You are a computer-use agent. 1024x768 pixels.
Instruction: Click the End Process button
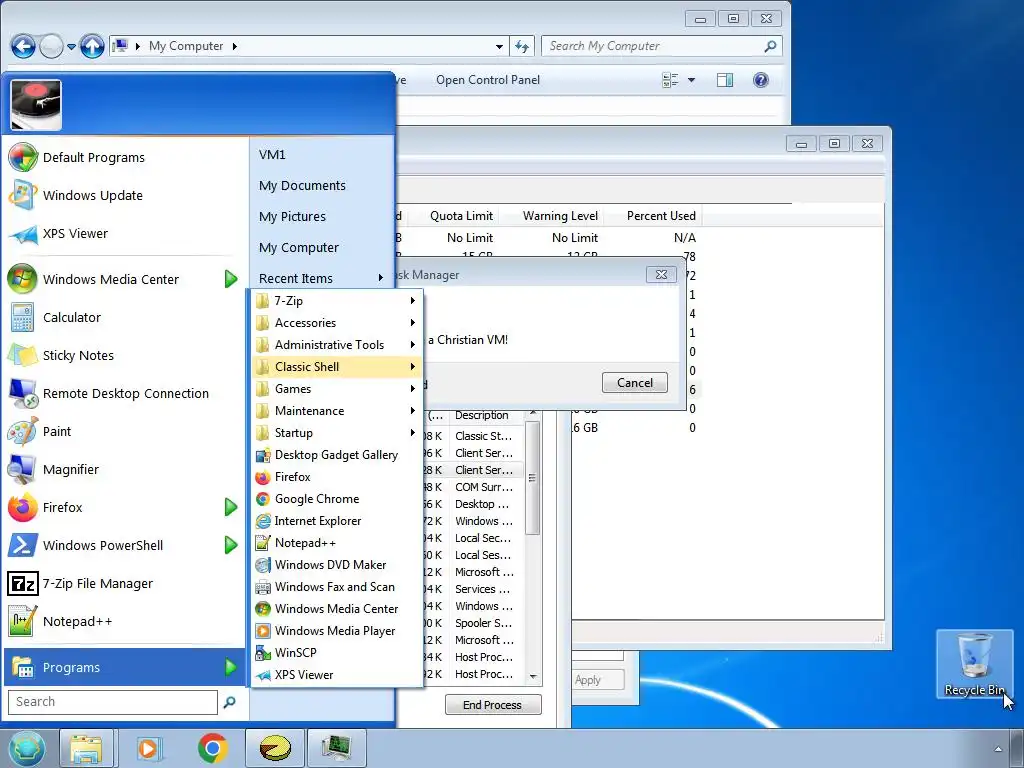pos(493,705)
